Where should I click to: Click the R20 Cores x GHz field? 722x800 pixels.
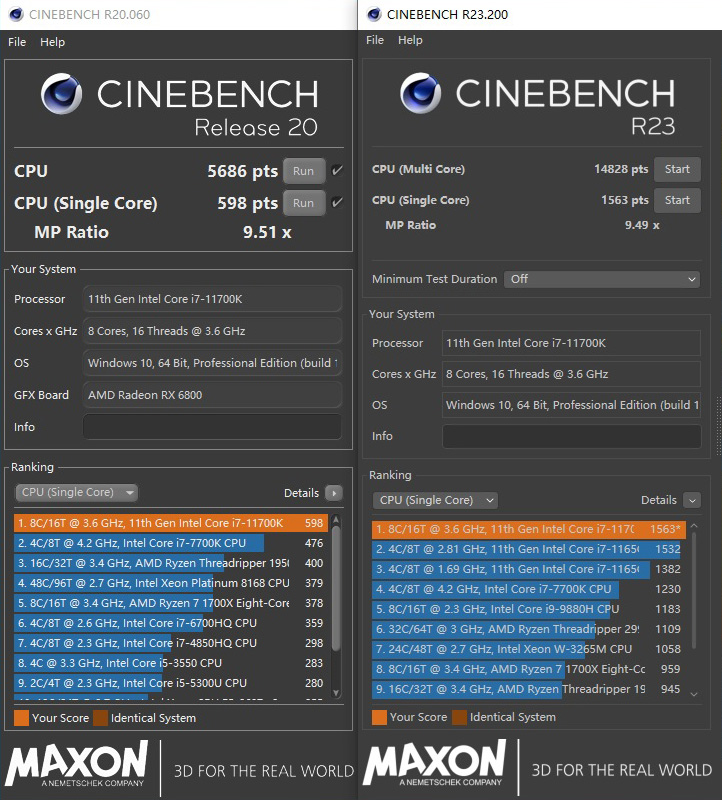(212, 331)
